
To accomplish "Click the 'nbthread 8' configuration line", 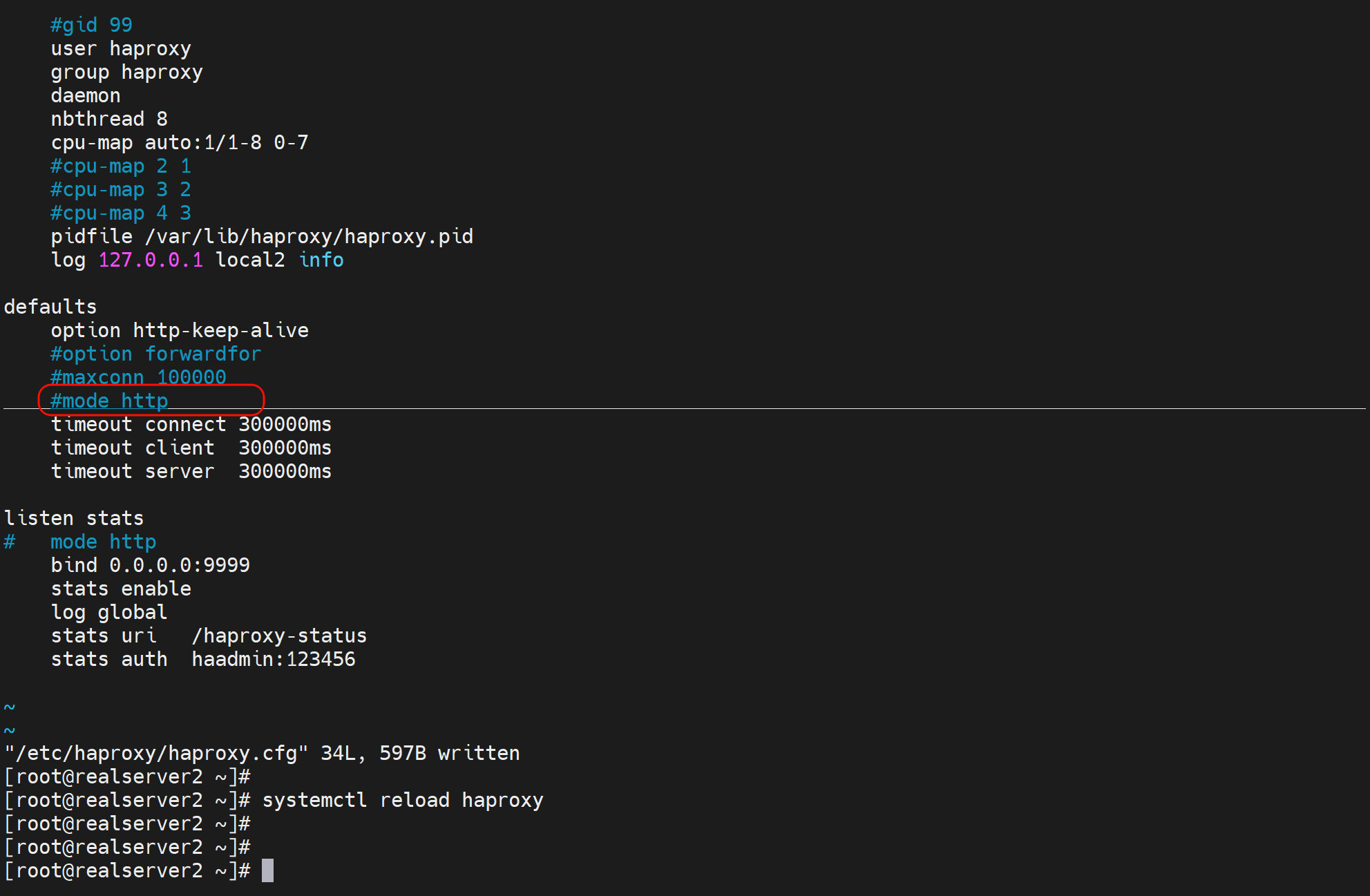I will 109,119.
